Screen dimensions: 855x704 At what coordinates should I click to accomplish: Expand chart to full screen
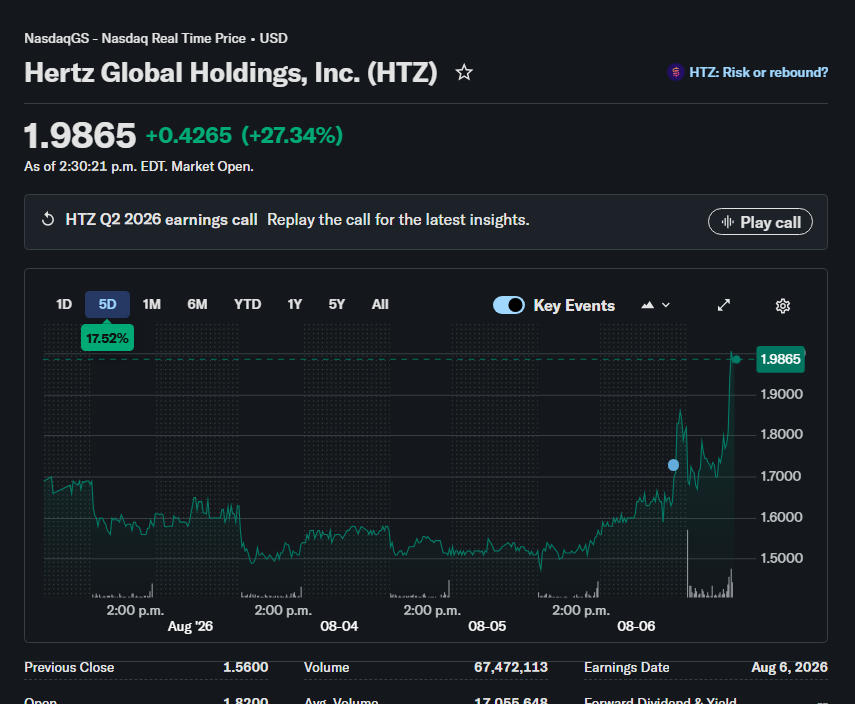[724, 305]
